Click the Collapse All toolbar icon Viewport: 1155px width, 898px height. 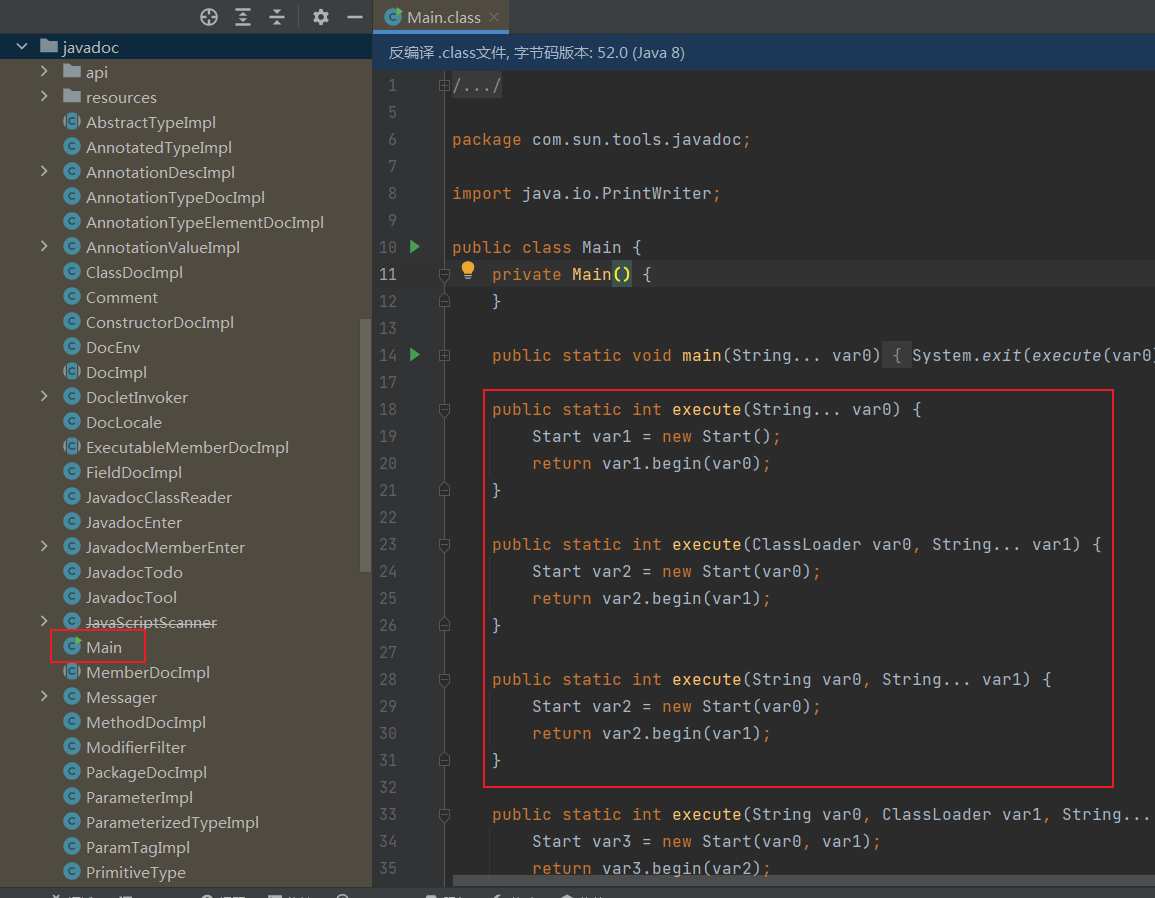click(277, 17)
